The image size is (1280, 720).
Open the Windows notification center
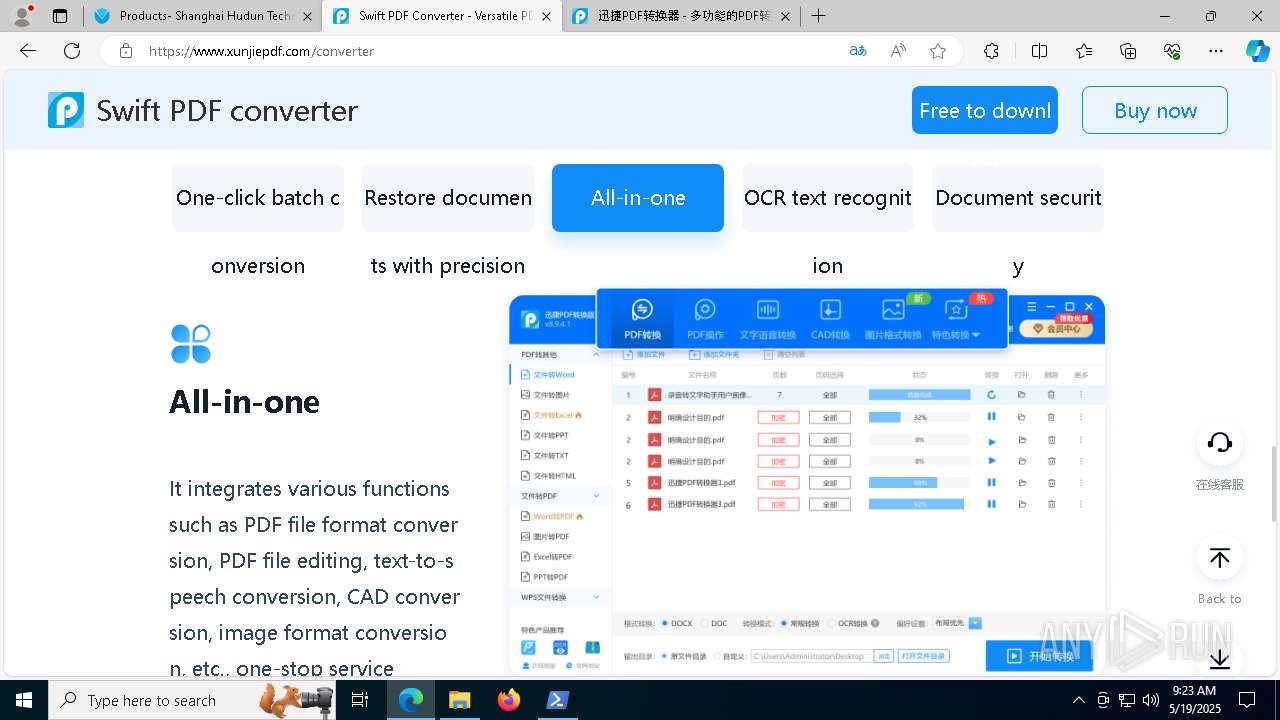(1247, 700)
